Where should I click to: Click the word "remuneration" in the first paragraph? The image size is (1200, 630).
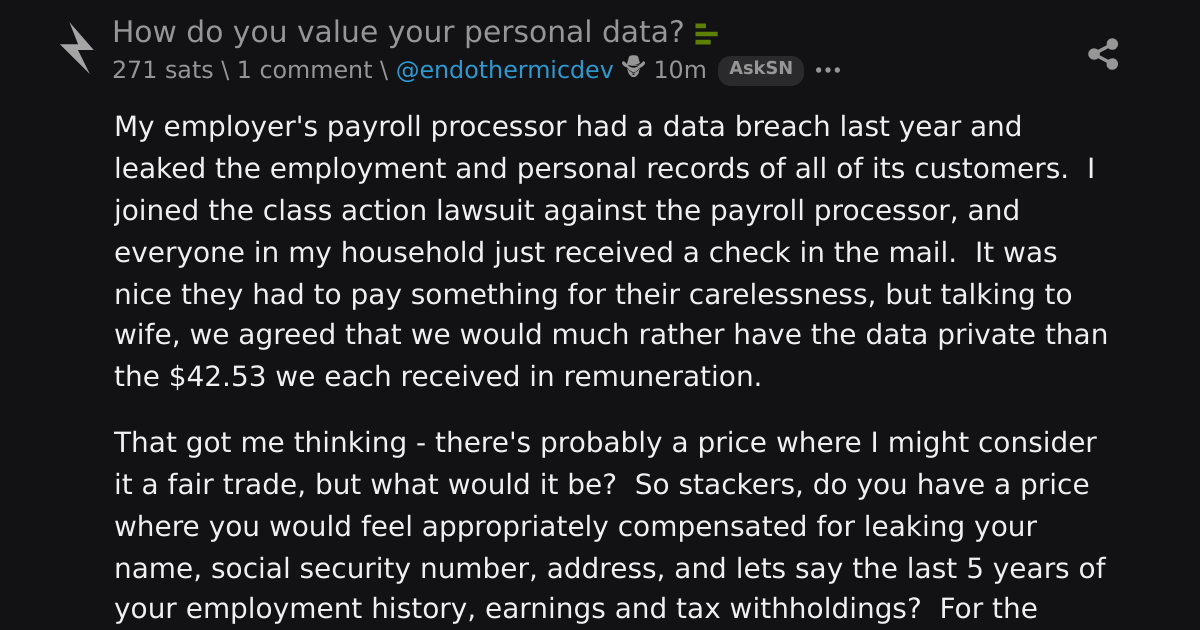[660, 378]
